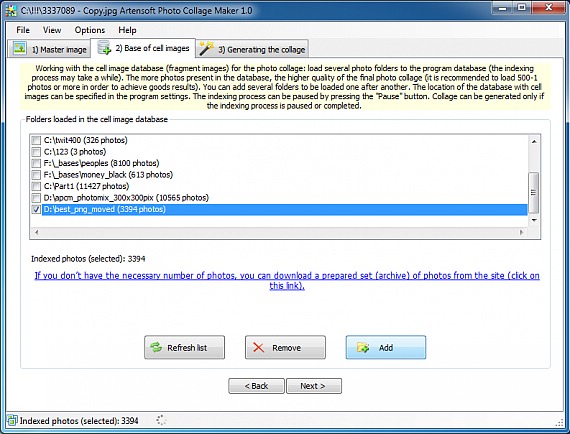Open the Options menu
Image resolution: width=570 pixels, height=434 pixels.
[90, 30]
